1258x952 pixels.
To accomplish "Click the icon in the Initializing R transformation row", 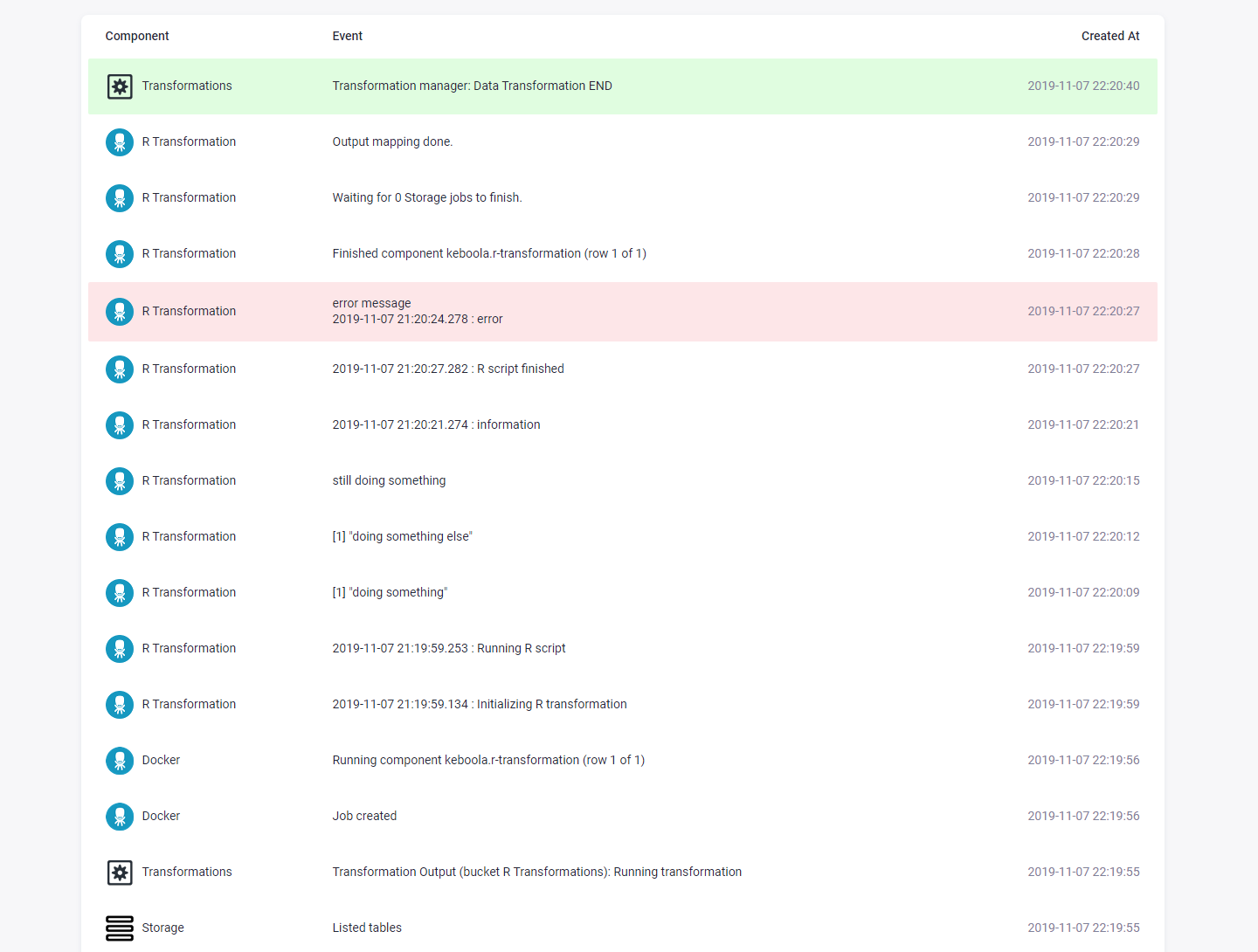I will (120, 705).
